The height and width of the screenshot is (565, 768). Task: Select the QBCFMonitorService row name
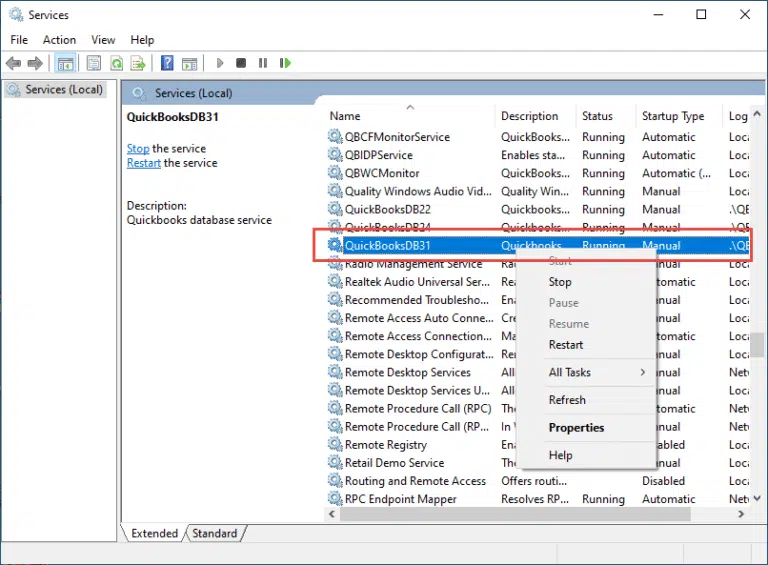point(397,137)
